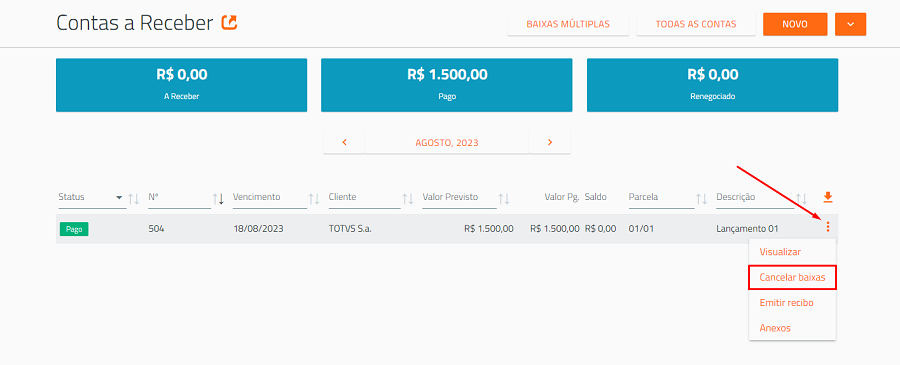The image size is (900, 365).
Task: Open the AGOSTO, 2023 month selector
Action: tap(447, 142)
